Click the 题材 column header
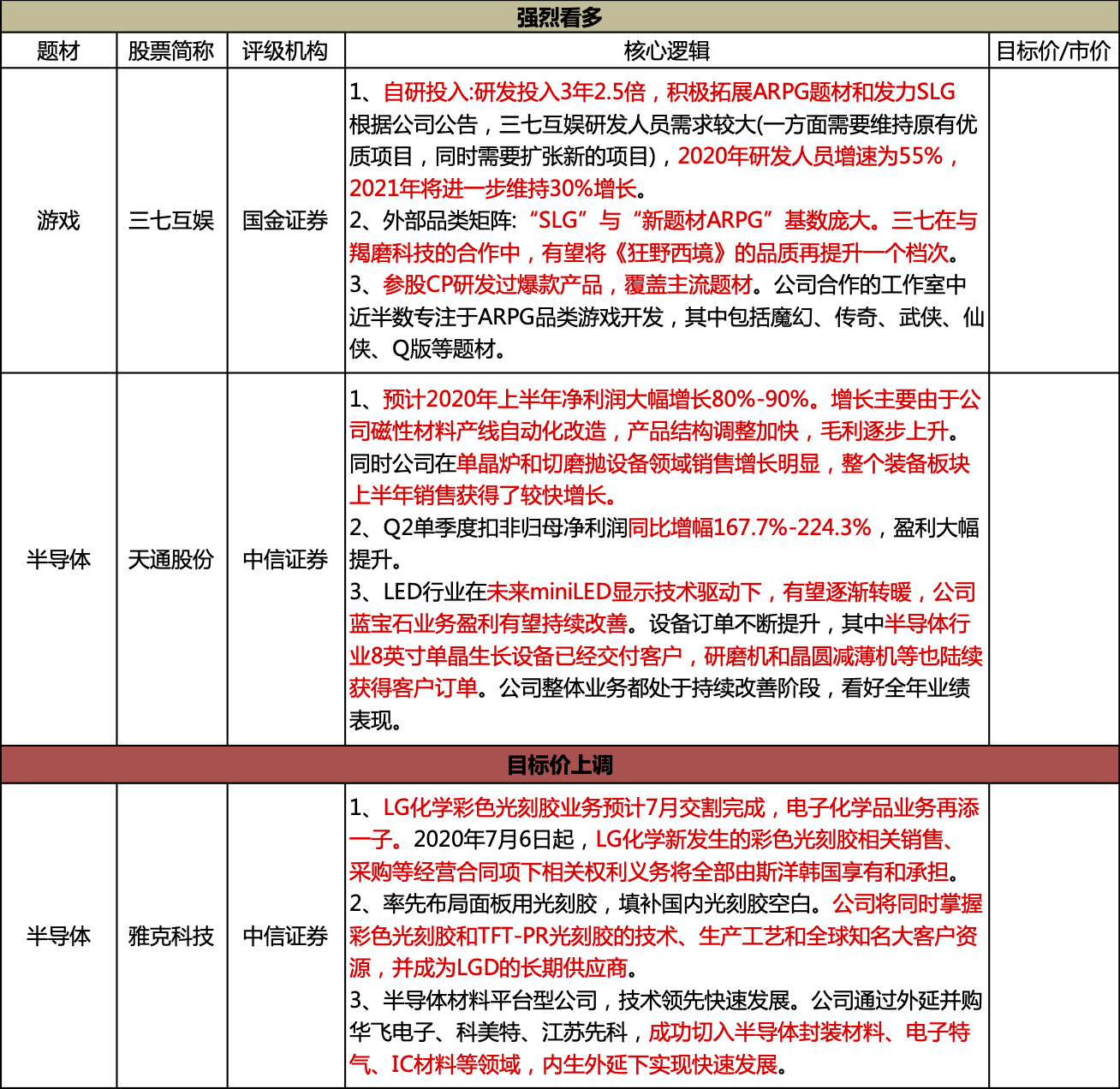 pos(58,51)
